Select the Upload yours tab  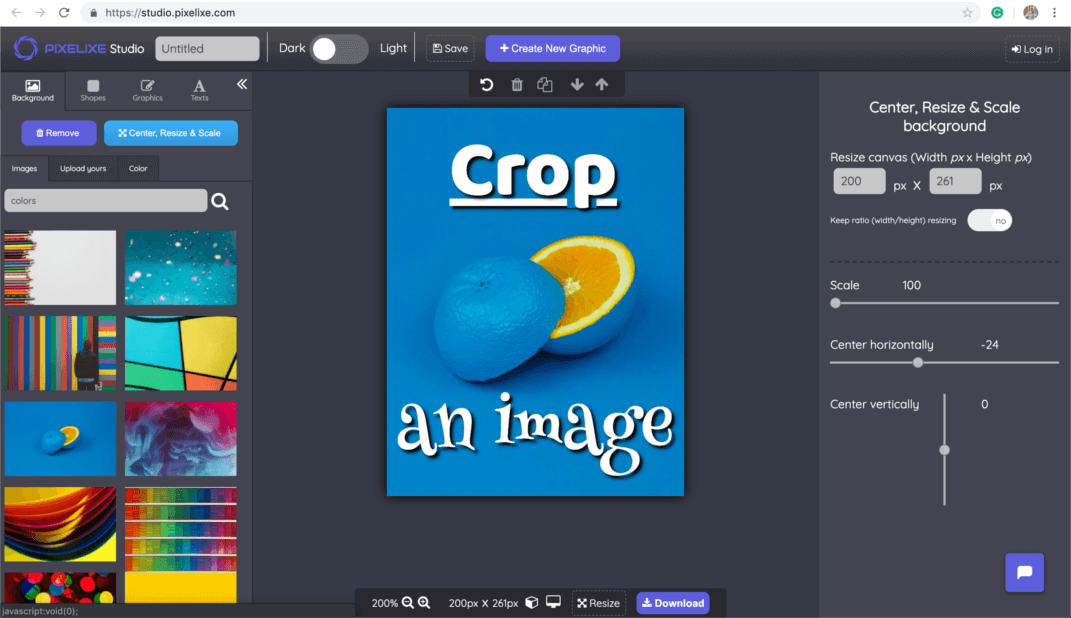point(83,168)
